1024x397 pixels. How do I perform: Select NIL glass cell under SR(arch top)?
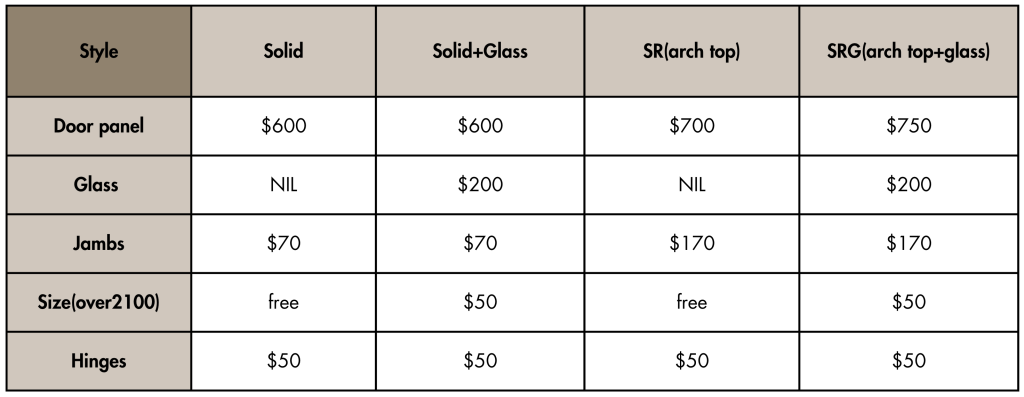(x=692, y=185)
